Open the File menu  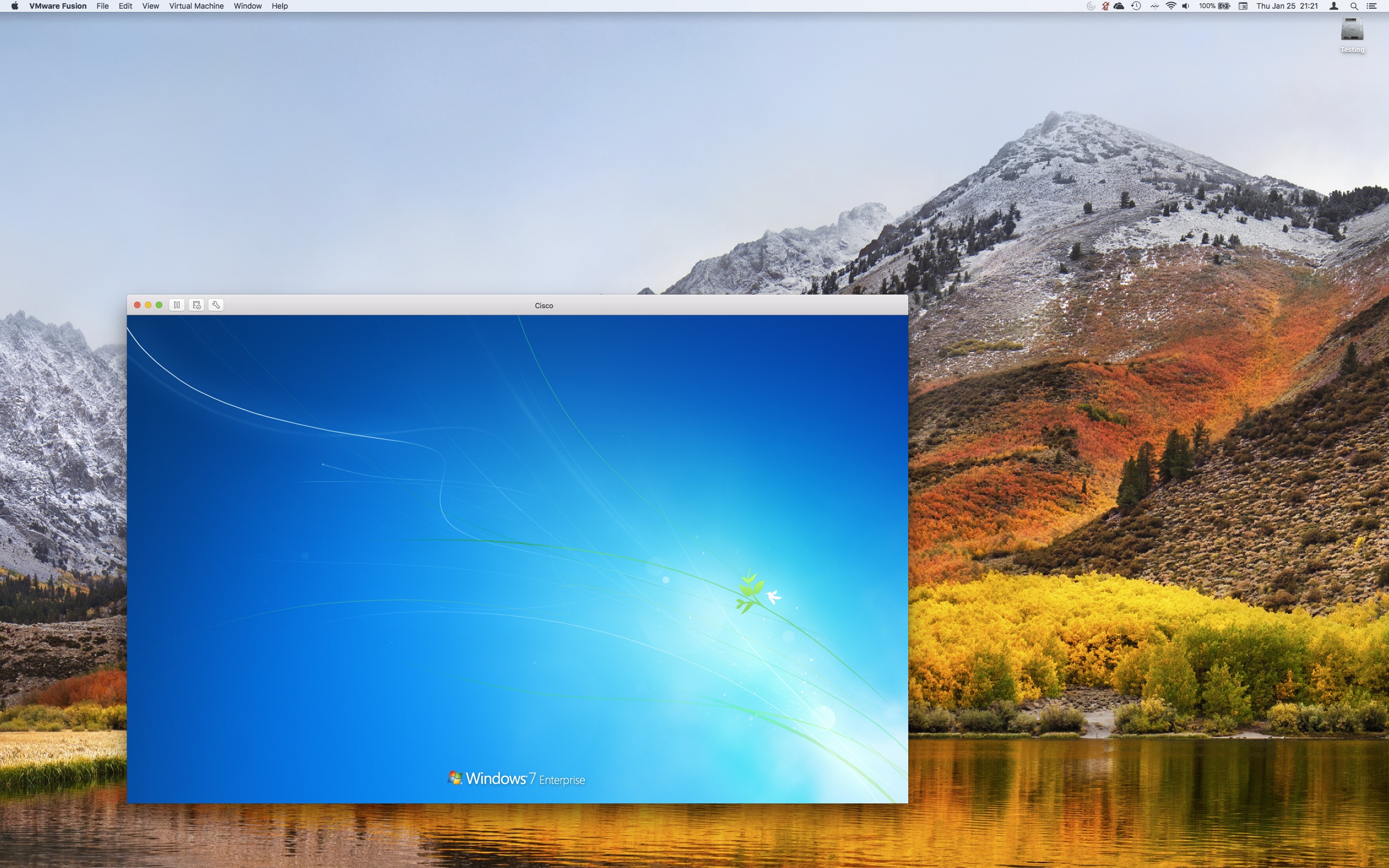(x=103, y=6)
